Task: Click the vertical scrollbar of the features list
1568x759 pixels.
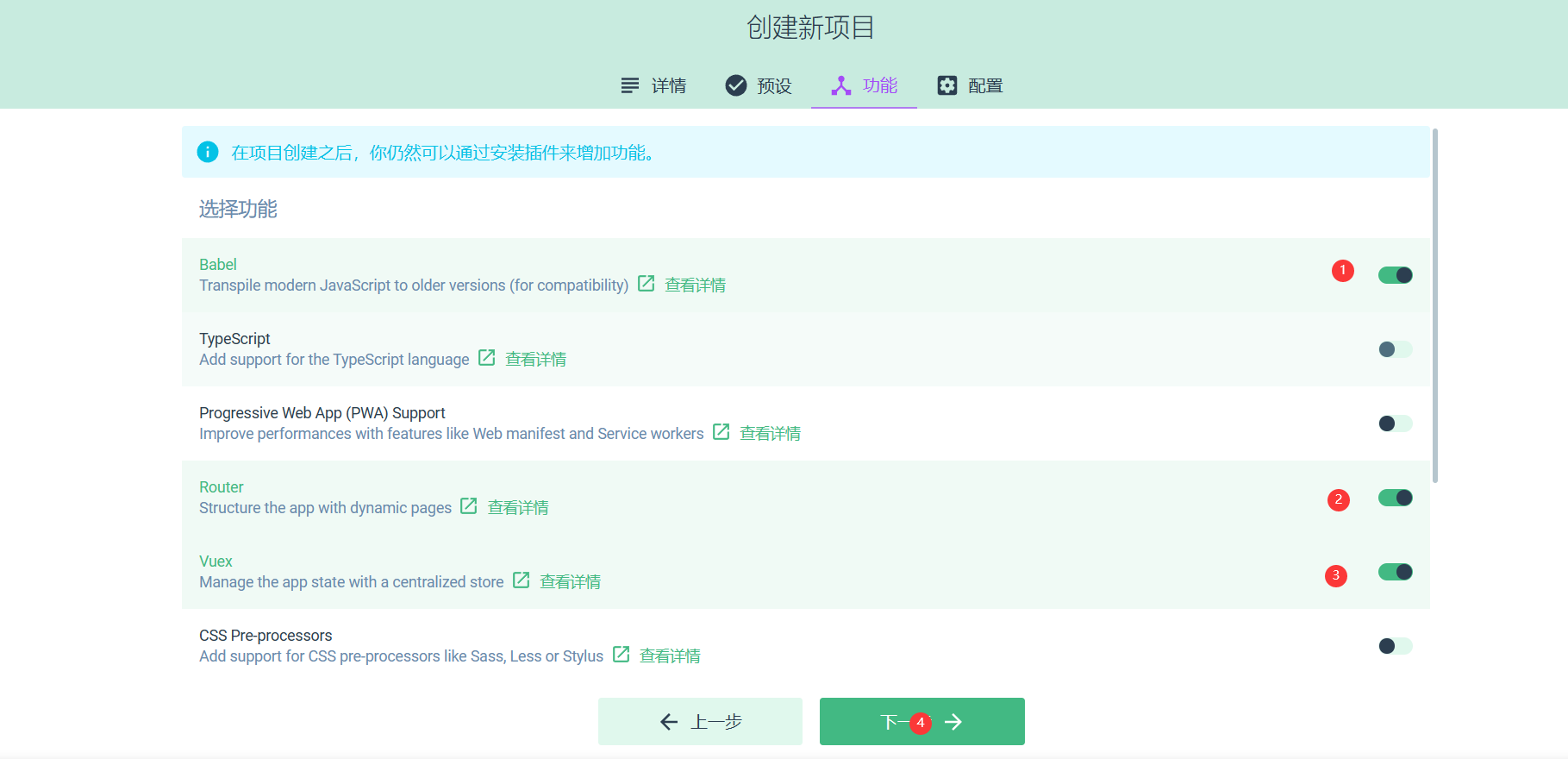Action: pos(1435,305)
